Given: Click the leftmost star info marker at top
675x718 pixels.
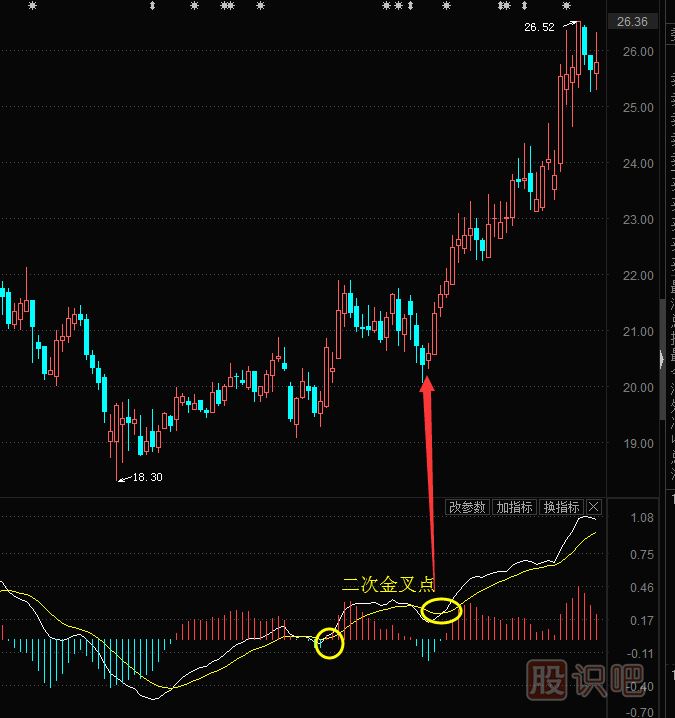Looking at the screenshot, I should tap(33, 6).
